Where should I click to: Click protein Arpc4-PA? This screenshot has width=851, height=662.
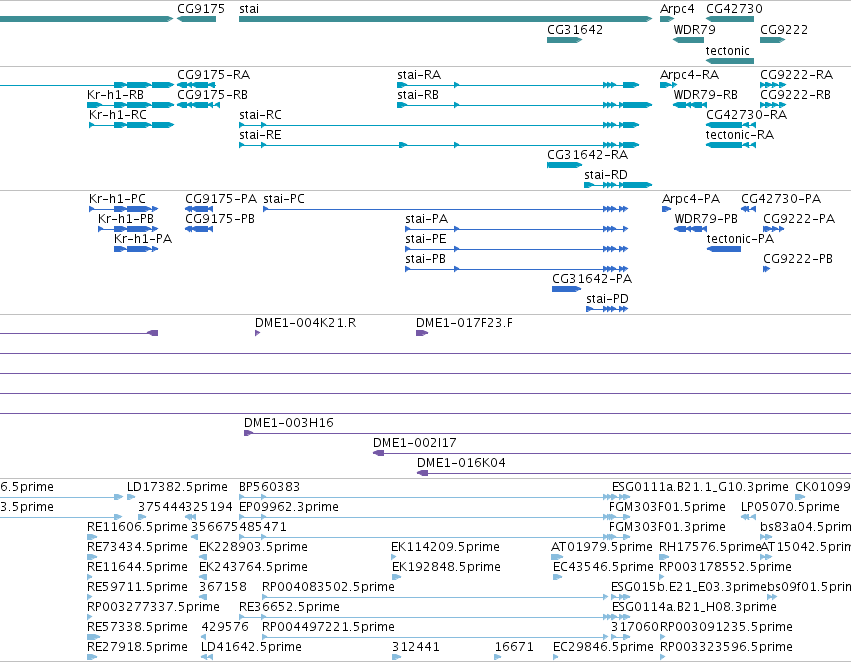click(666, 209)
